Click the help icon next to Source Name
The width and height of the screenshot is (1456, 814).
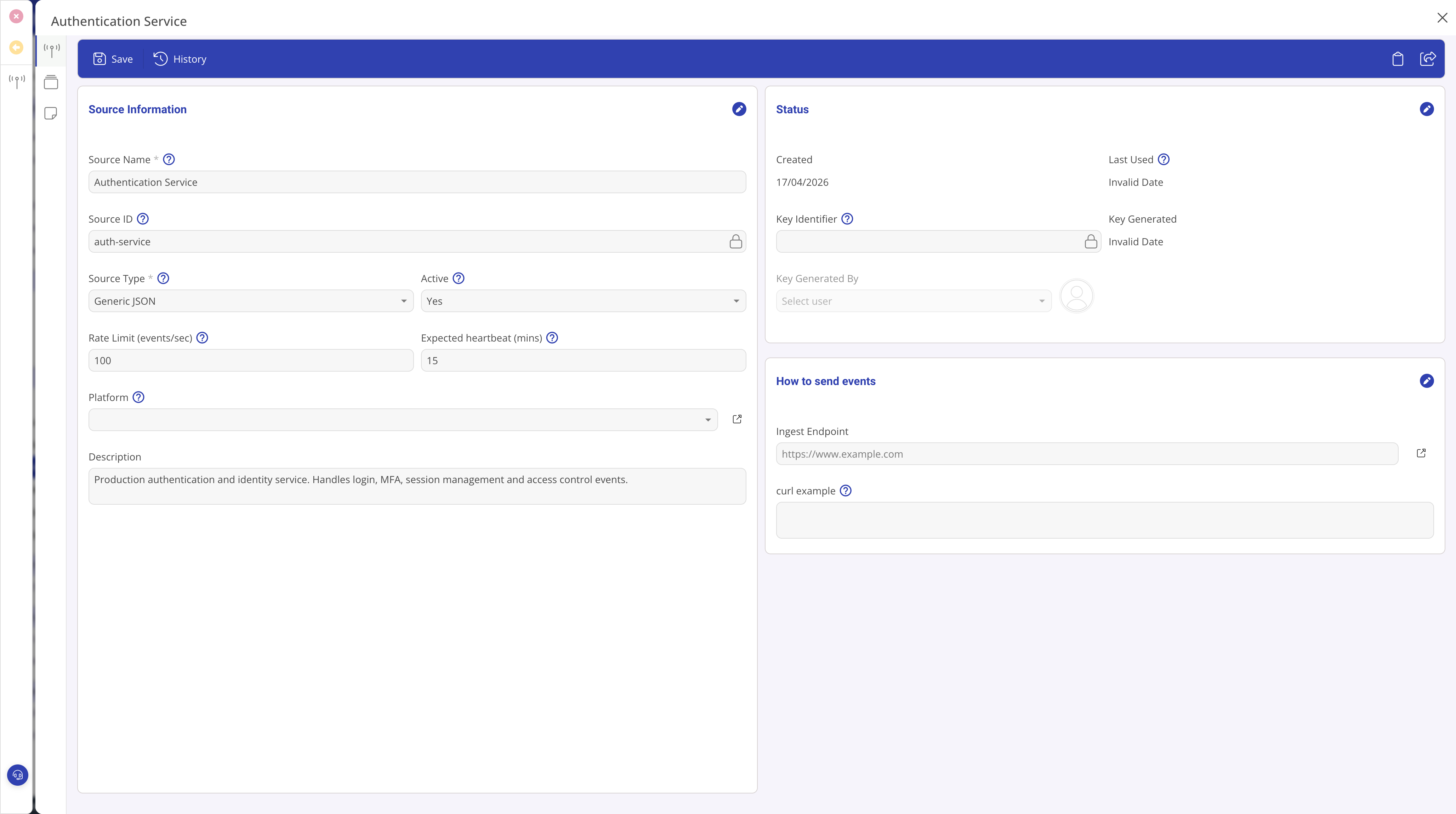click(x=168, y=159)
